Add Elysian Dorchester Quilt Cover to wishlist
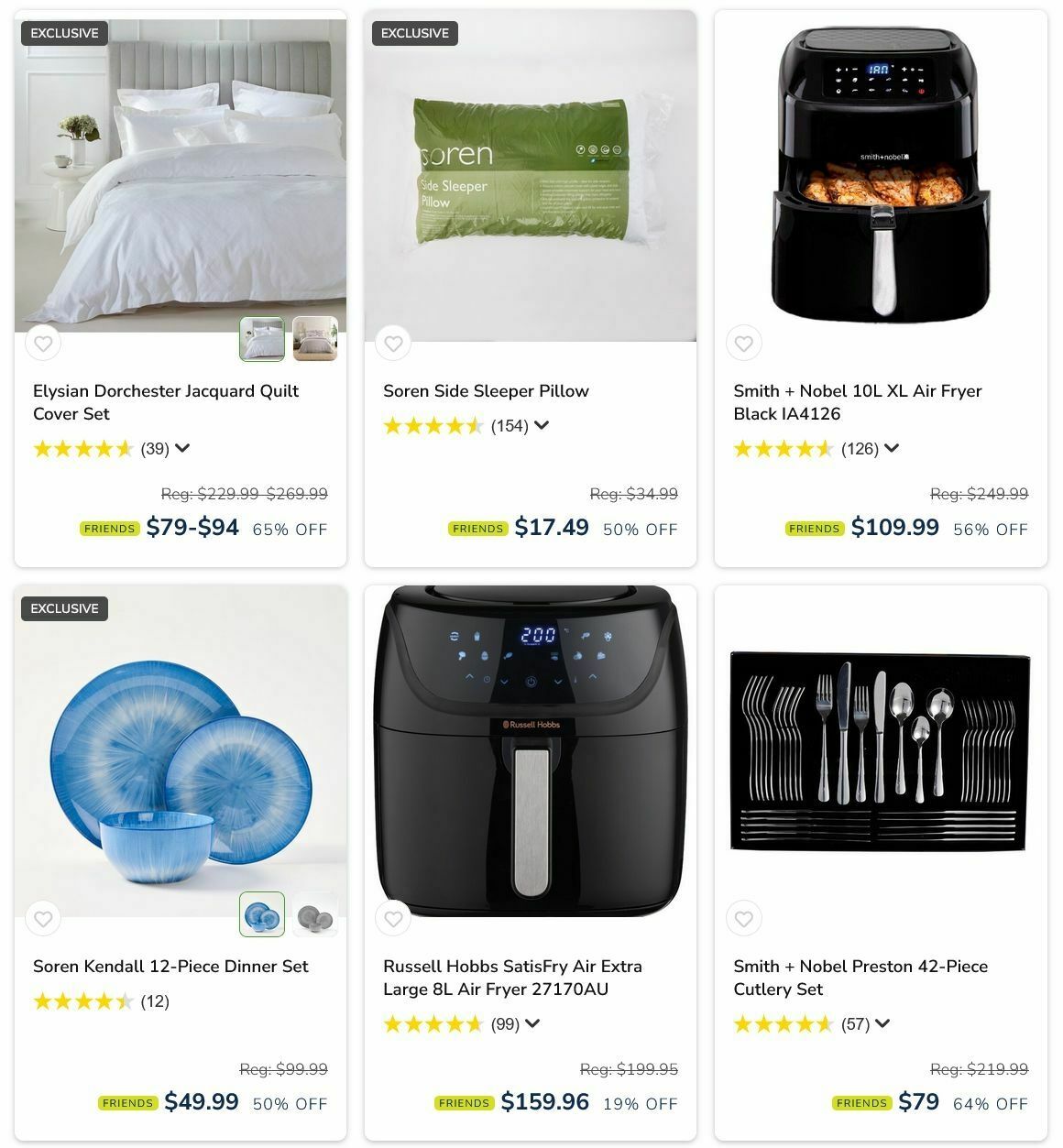 pos(43,344)
